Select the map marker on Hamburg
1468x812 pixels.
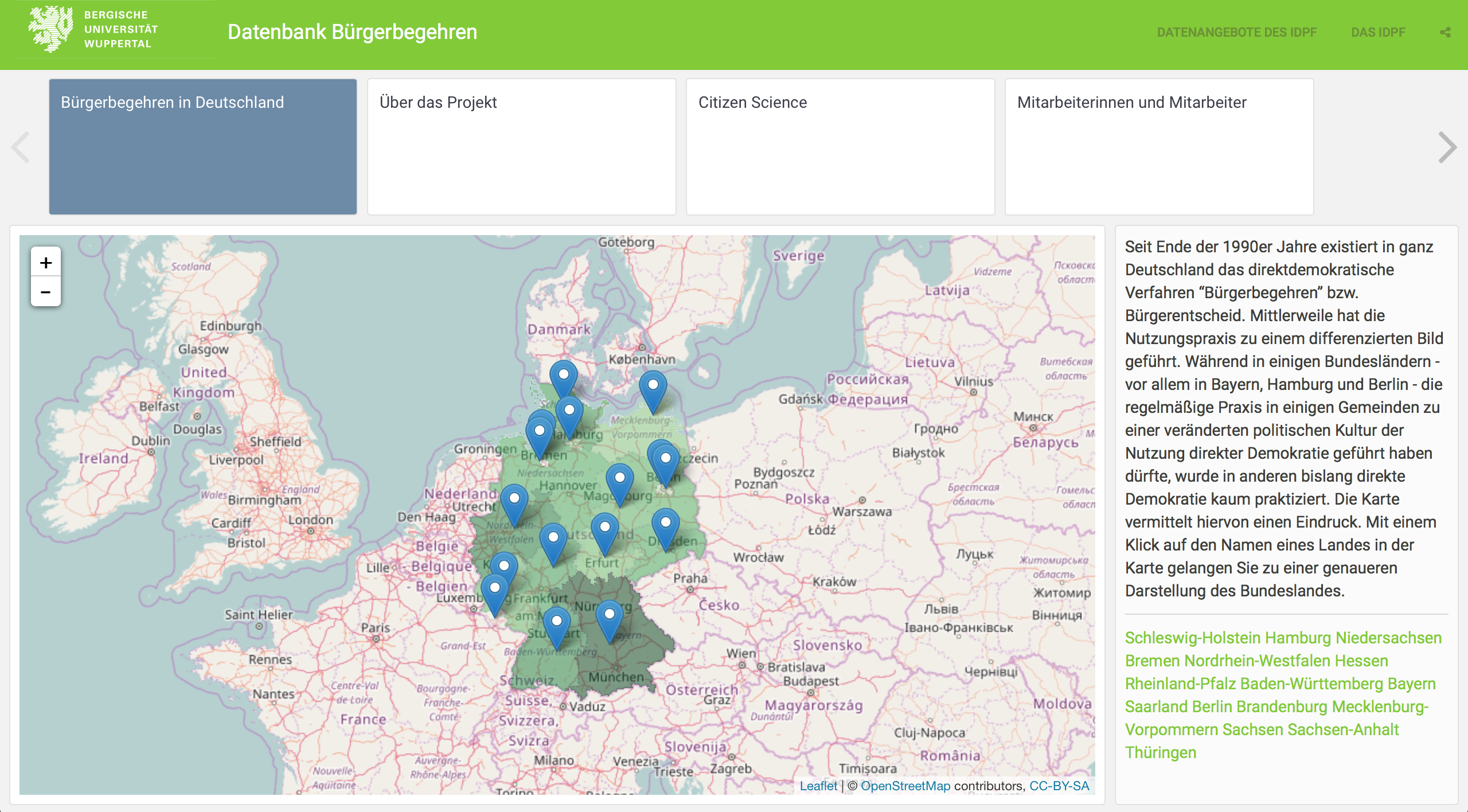[x=569, y=417]
